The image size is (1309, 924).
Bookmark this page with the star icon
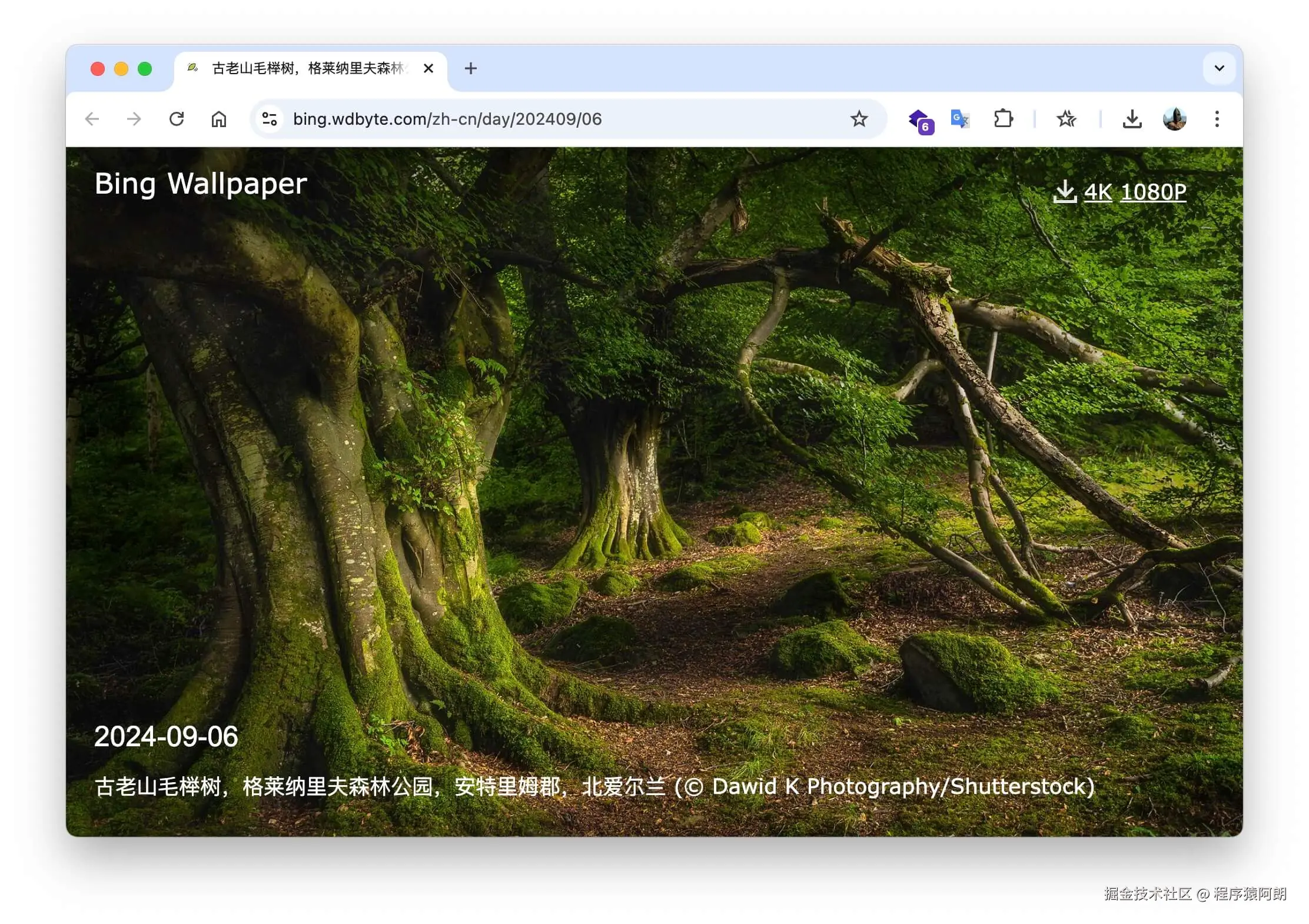[x=859, y=119]
